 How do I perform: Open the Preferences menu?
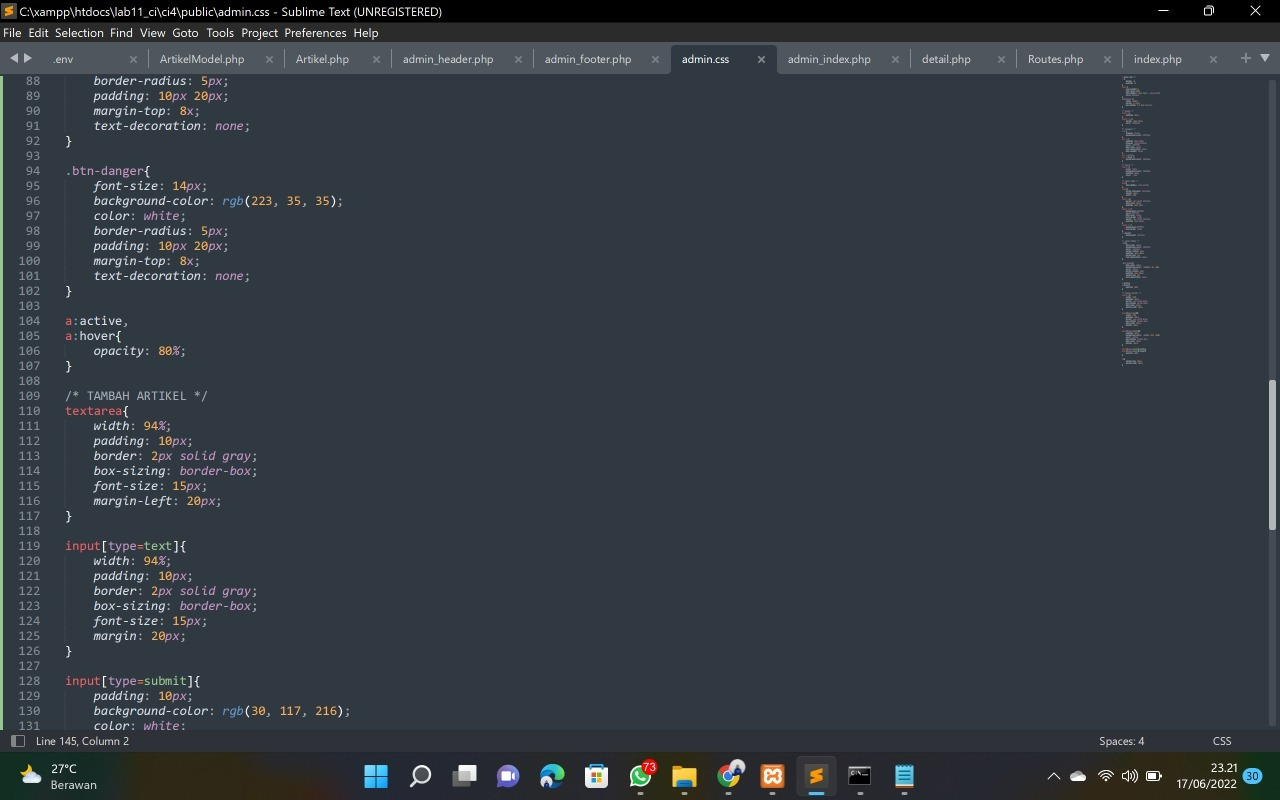[314, 33]
